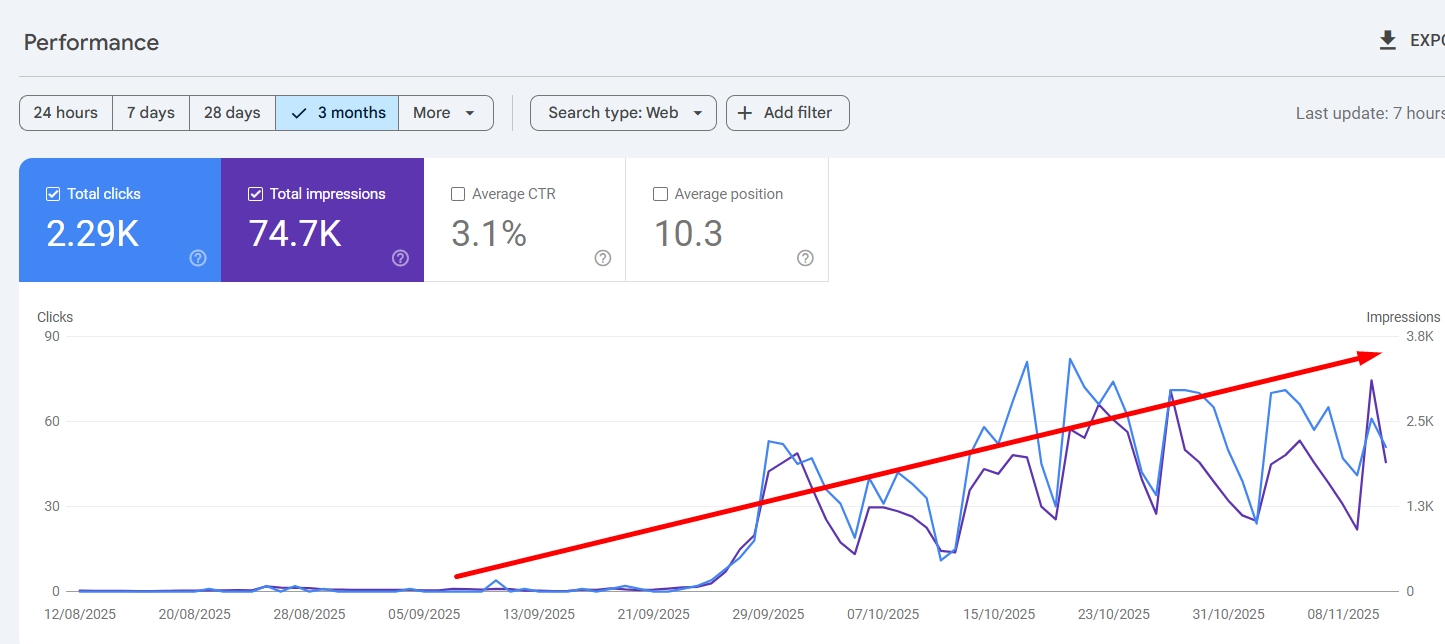Click the Clicks axis title
1445x644 pixels.
coord(55,317)
